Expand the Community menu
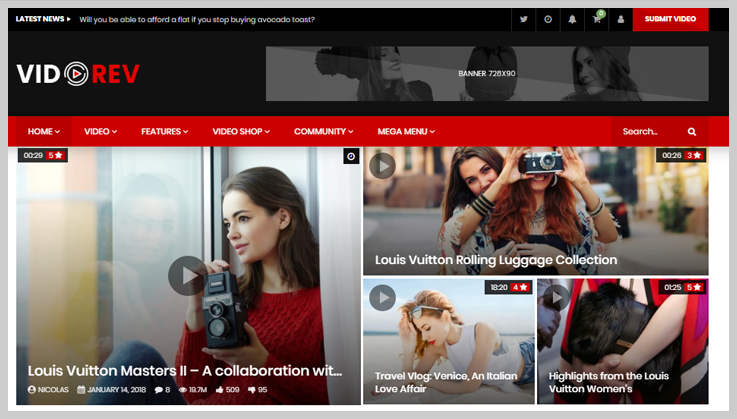 click(323, 132)
